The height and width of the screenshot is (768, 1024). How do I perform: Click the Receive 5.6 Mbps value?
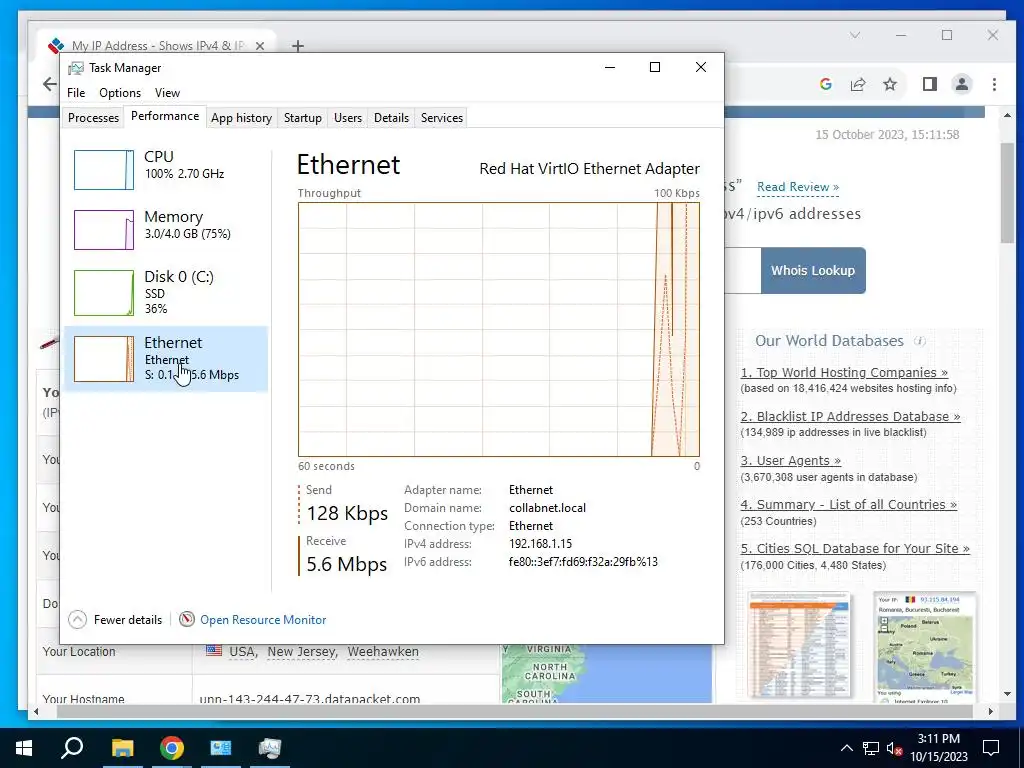346,564
